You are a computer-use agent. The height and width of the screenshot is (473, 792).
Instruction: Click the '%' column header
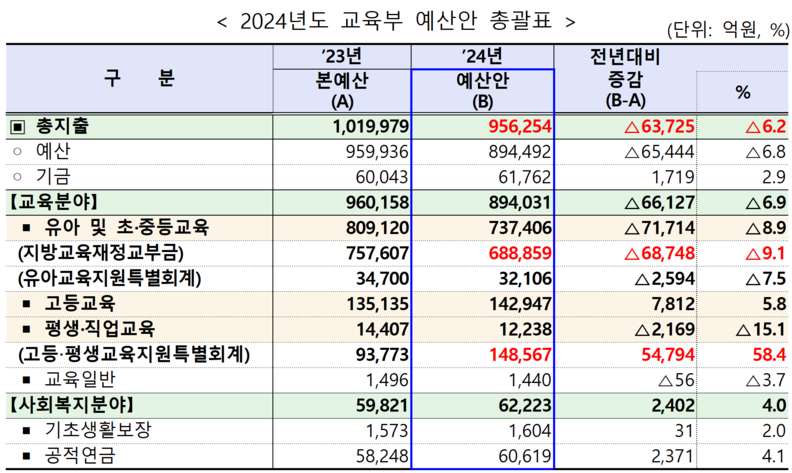pyautogui.click(x=742, y=92)
